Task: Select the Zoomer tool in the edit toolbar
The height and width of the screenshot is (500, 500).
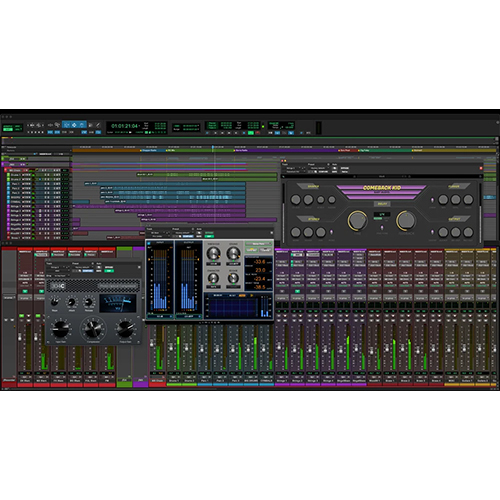Action: pyautogui.click(x=57, y=125)
